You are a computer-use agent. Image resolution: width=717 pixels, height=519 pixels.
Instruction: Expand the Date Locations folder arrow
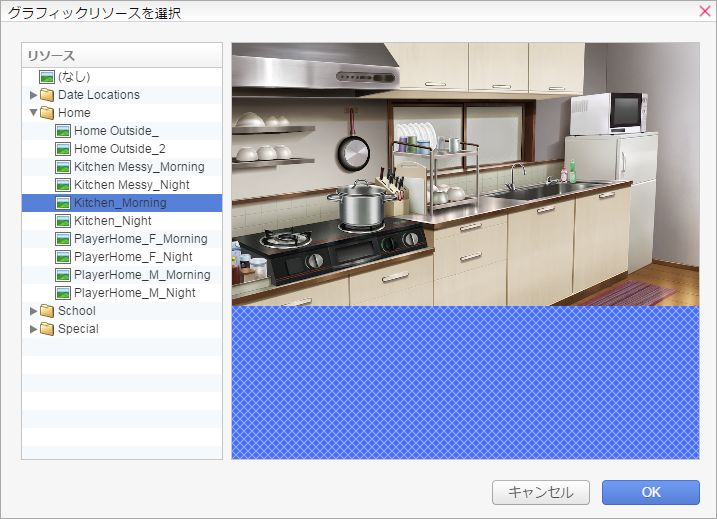coord(33,95)
